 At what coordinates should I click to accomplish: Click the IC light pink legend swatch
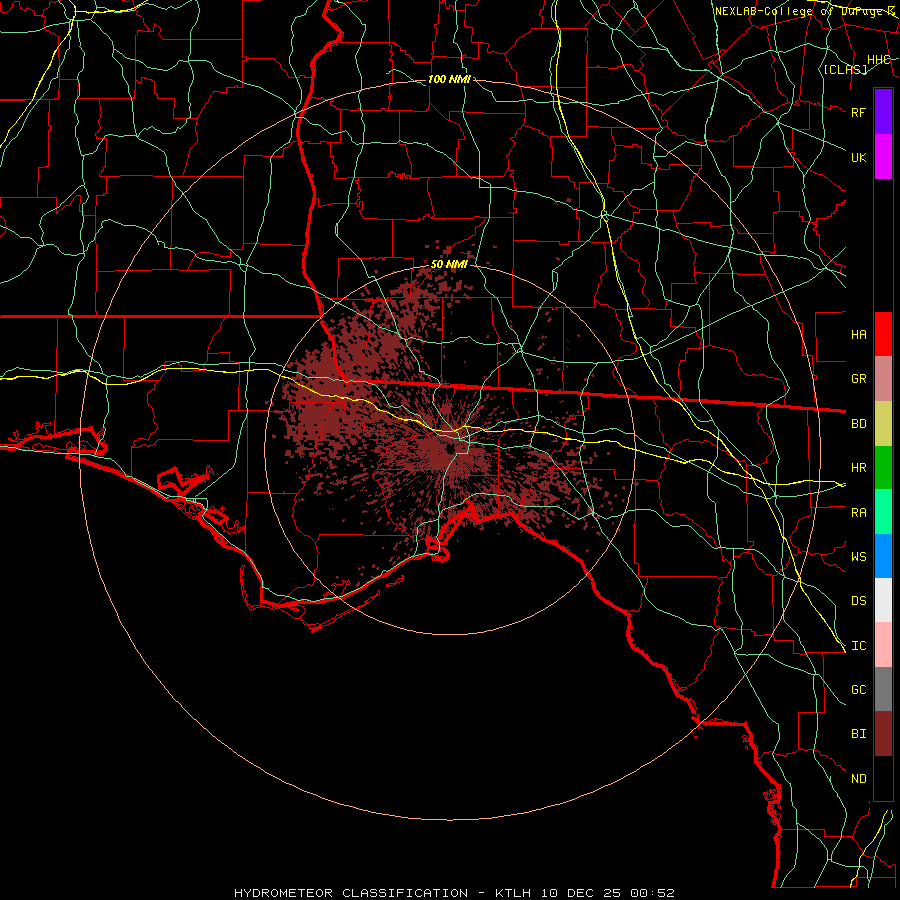click(x=883, y=645)
